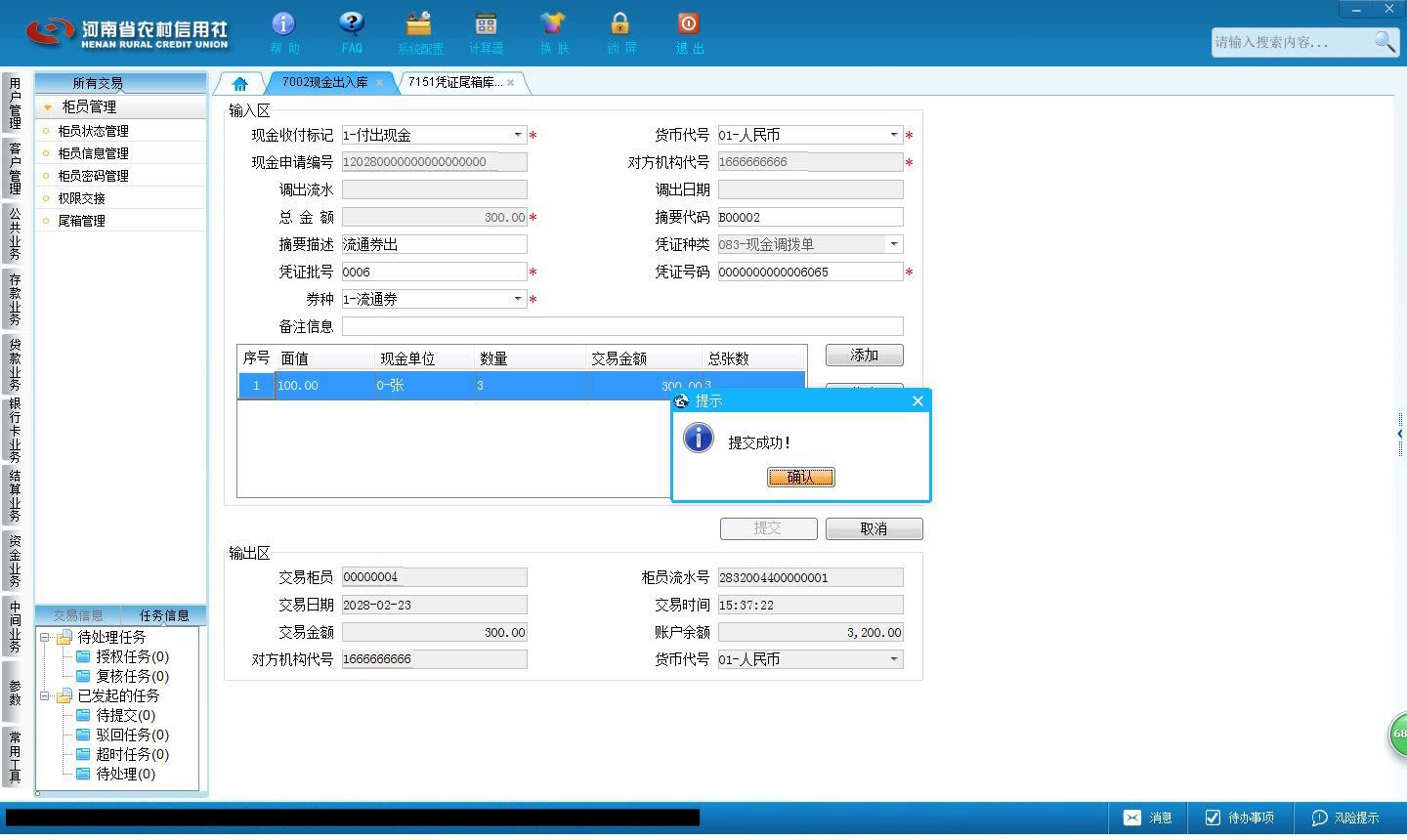
Task: Open Messages (消息) in status bar
Action: click(1148, 818)
